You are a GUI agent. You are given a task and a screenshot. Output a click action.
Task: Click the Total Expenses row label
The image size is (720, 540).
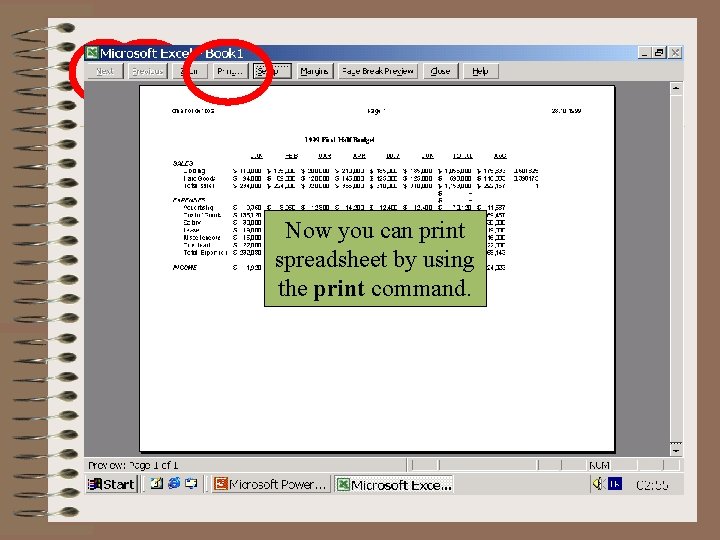tap(205, 253)
